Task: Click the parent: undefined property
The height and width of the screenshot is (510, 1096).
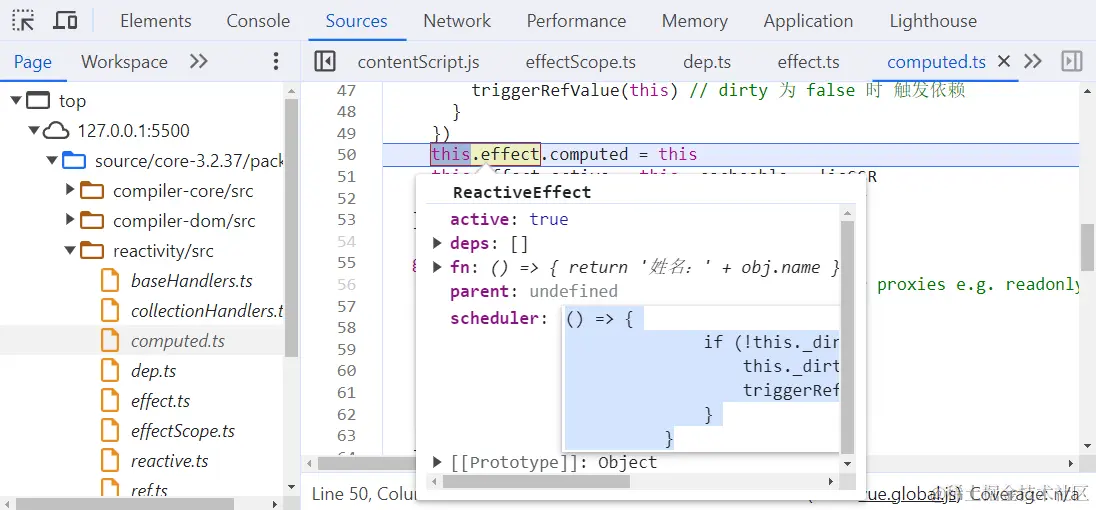Action: [533, 291]
